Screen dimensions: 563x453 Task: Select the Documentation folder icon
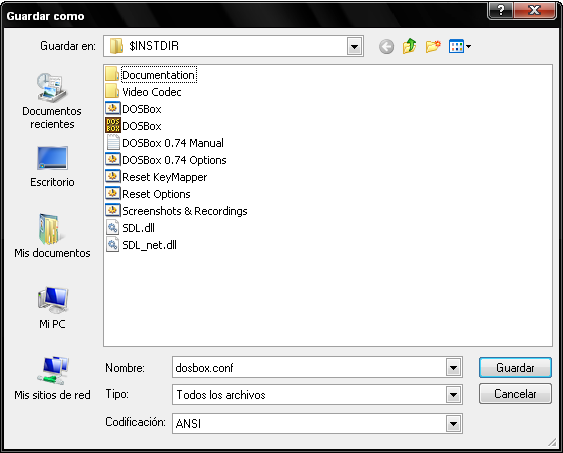point(112,75)
